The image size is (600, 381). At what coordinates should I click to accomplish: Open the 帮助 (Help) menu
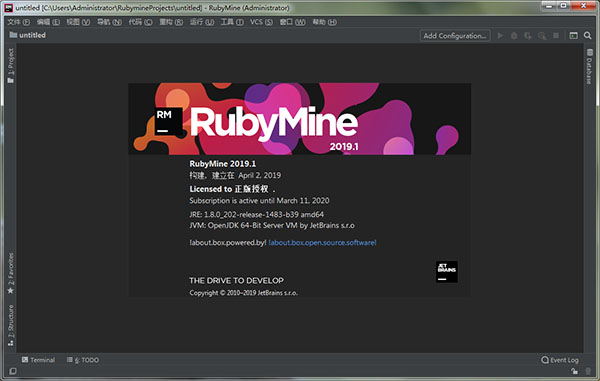click(x=324, y=22)
